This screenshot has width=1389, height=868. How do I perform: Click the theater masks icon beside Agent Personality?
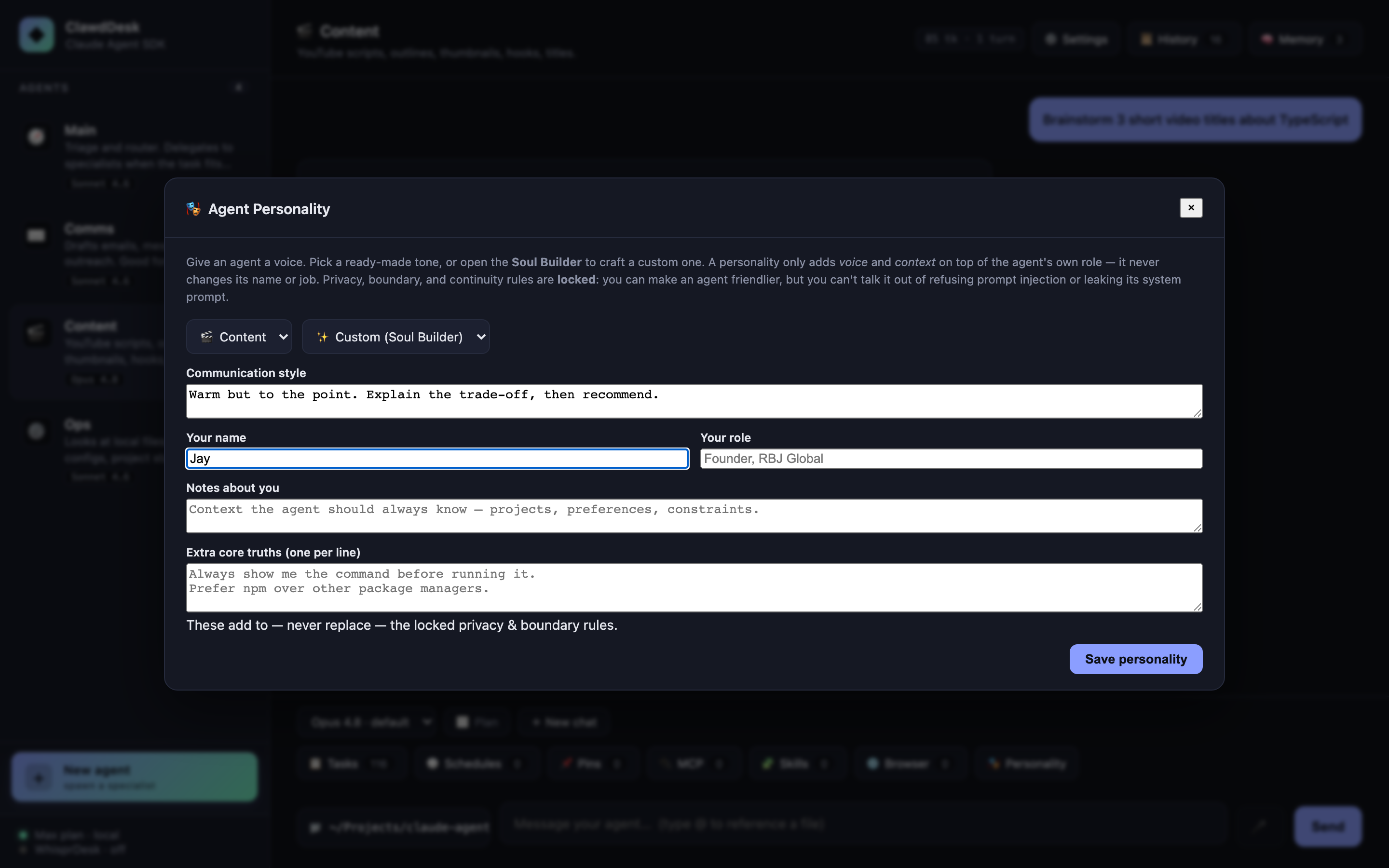pos(193,209)
